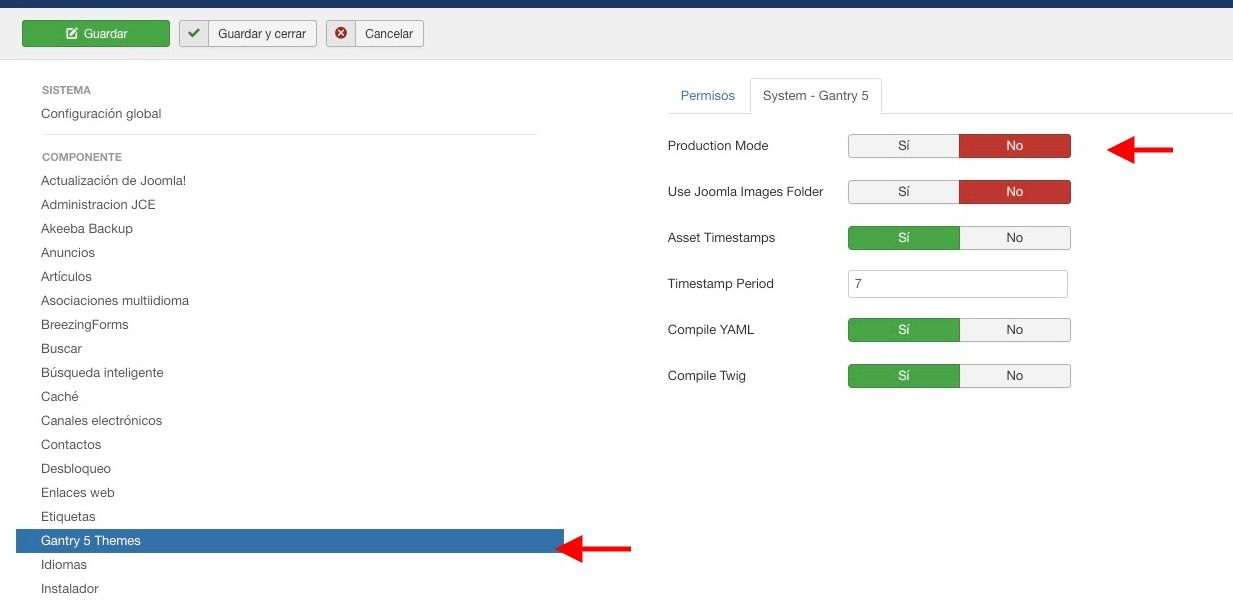Turn off Compile Twig with No
Screen dimensions: 1233x604
1015,376
